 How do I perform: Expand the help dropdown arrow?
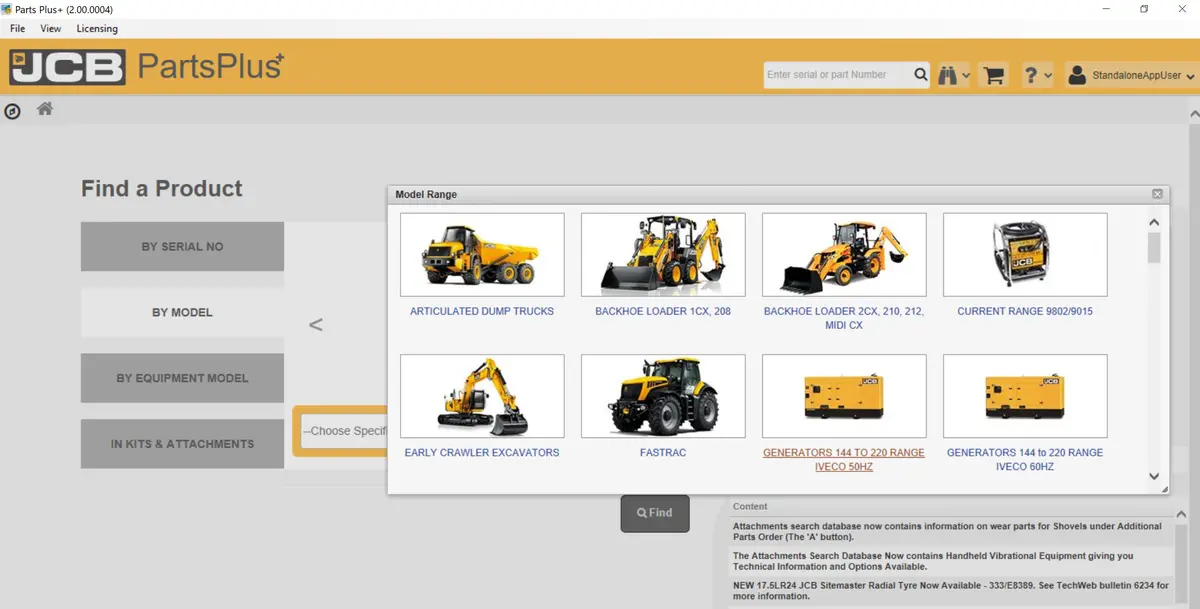click(x=1047, y=76)
